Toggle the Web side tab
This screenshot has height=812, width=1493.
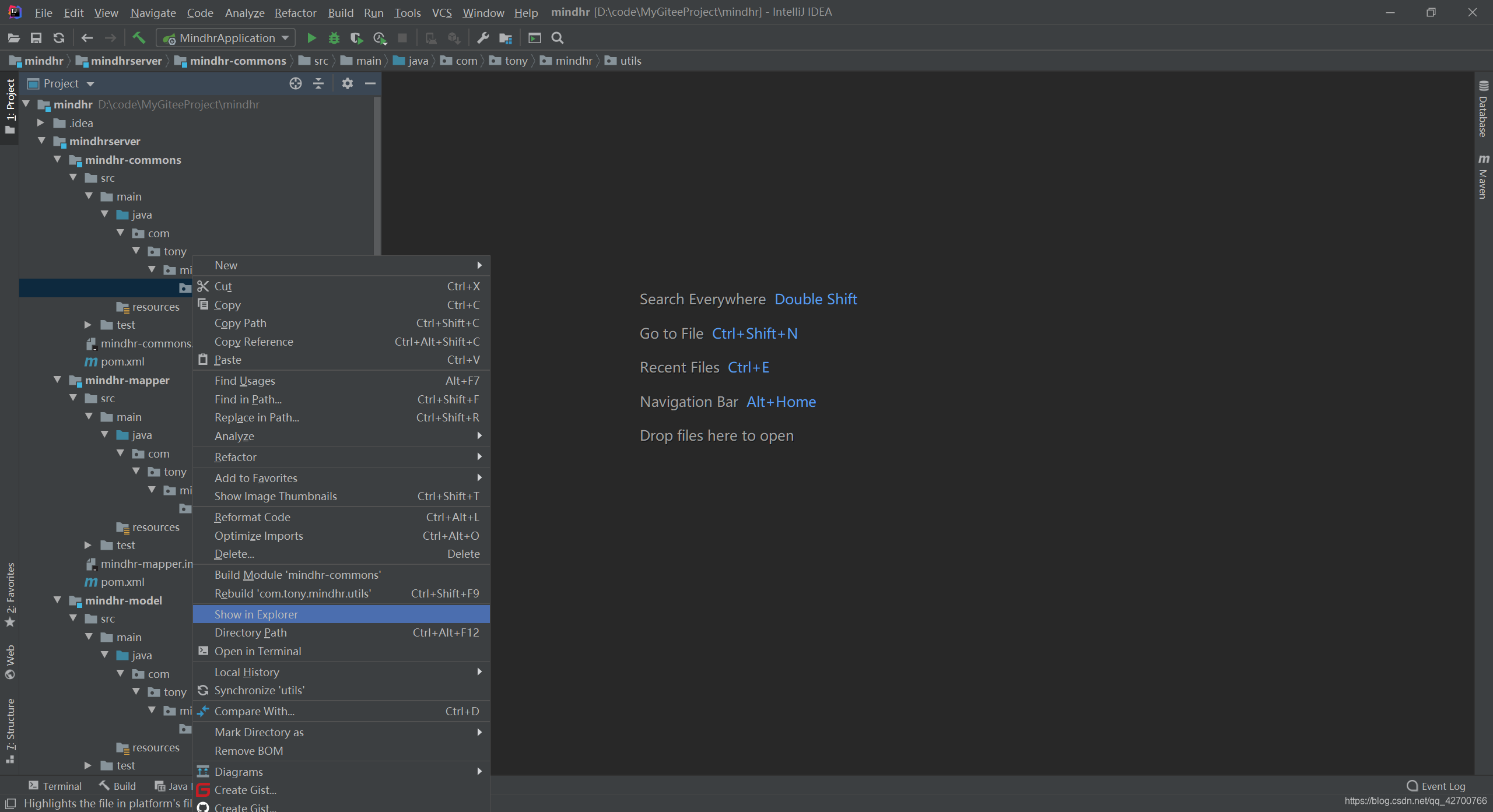10,662
